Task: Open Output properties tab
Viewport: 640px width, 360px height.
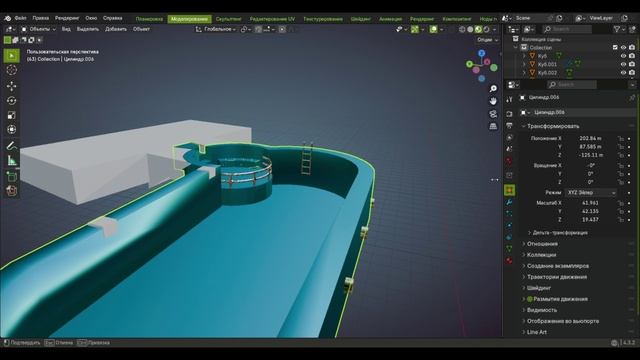Action: 509,125
